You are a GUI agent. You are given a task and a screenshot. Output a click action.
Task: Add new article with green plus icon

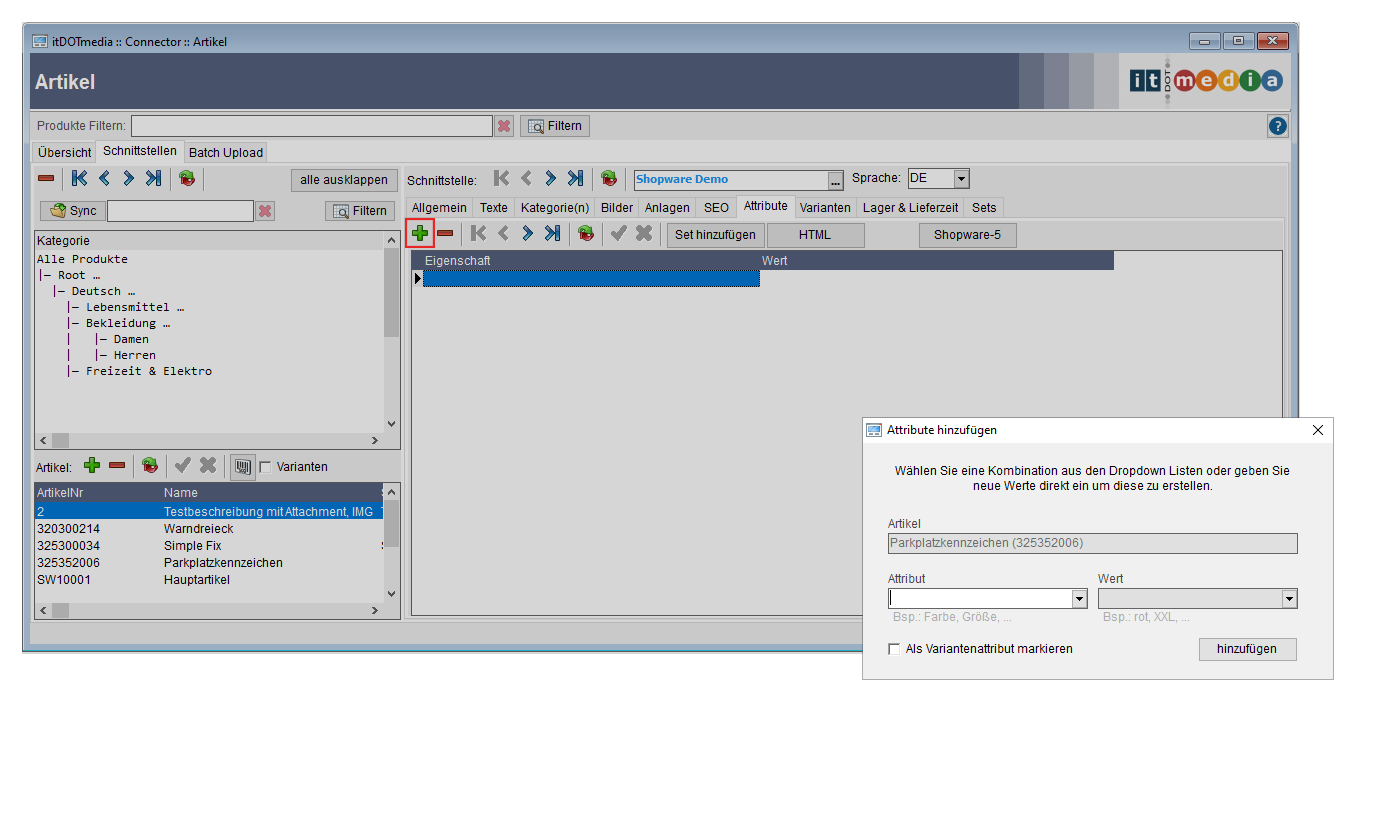[x=92, y=466]
